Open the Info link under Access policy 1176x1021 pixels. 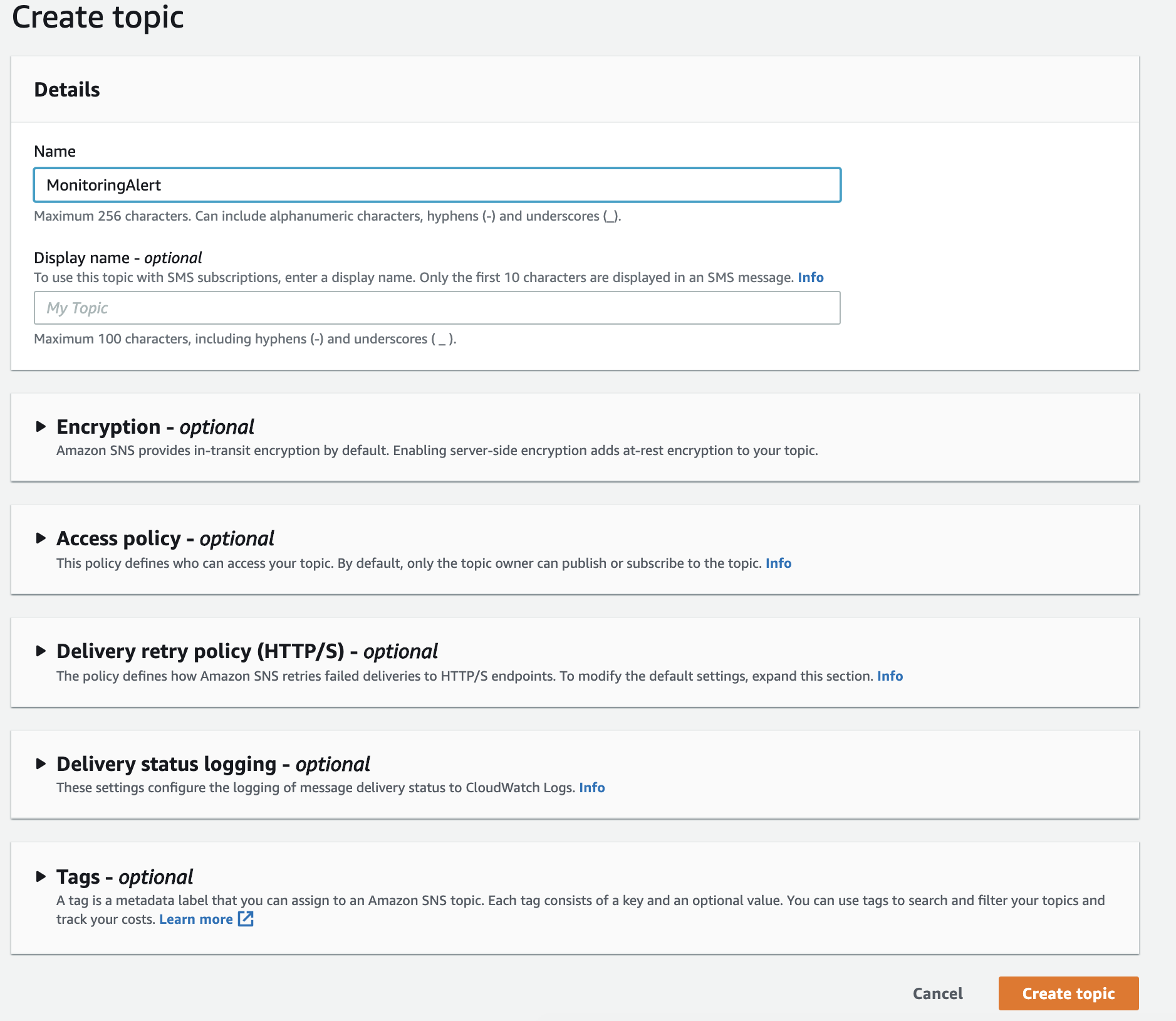pos(778,563)
